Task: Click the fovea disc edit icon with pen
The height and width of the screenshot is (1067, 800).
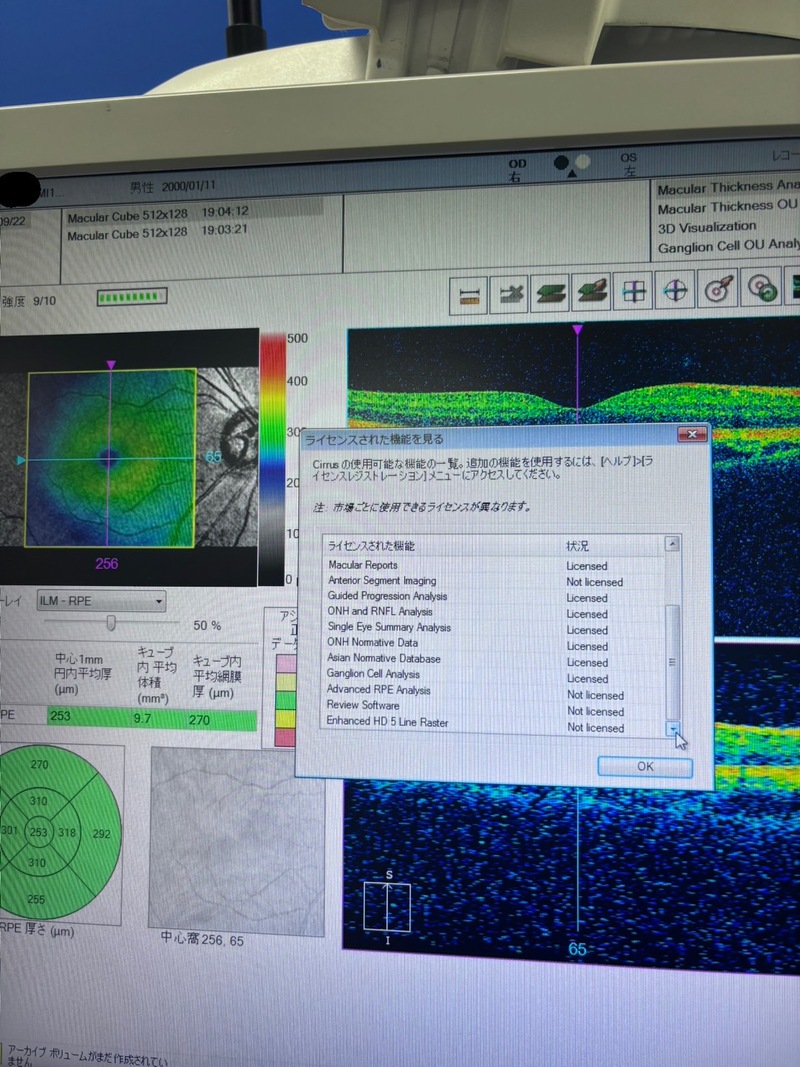Action: 719,292
